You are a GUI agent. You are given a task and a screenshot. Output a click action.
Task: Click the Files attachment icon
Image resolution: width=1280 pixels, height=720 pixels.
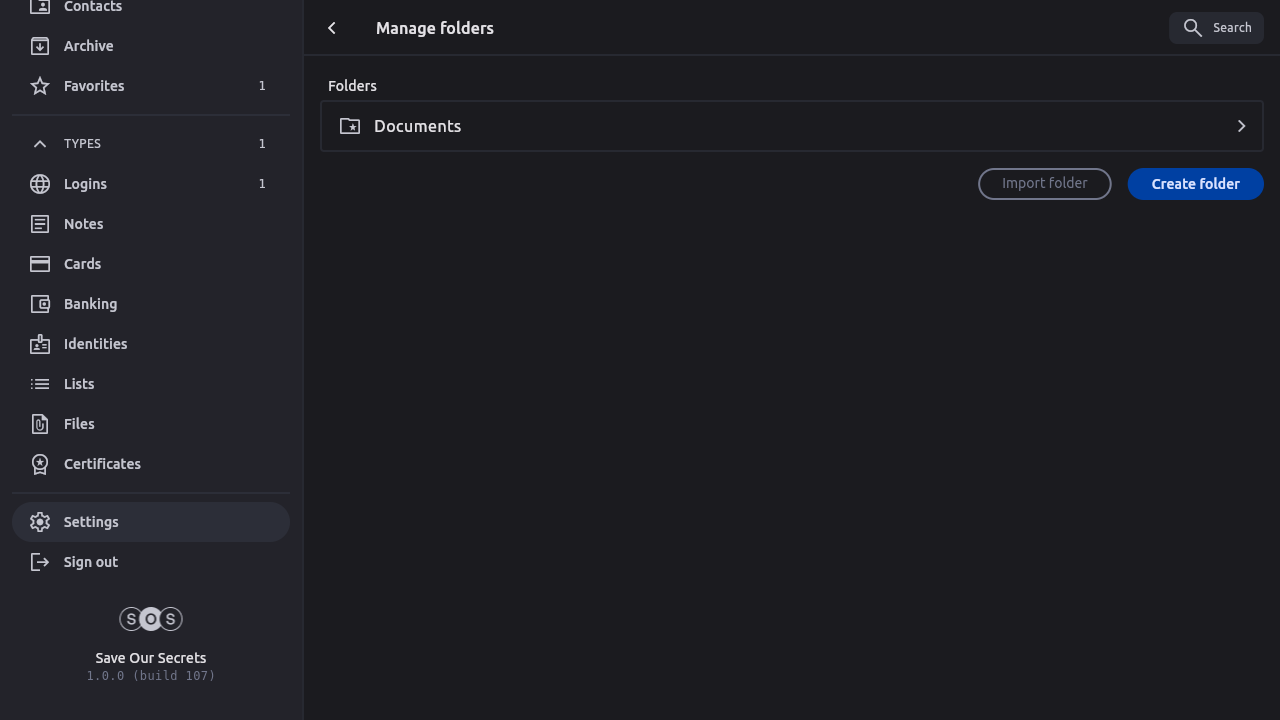pos(40,424)
